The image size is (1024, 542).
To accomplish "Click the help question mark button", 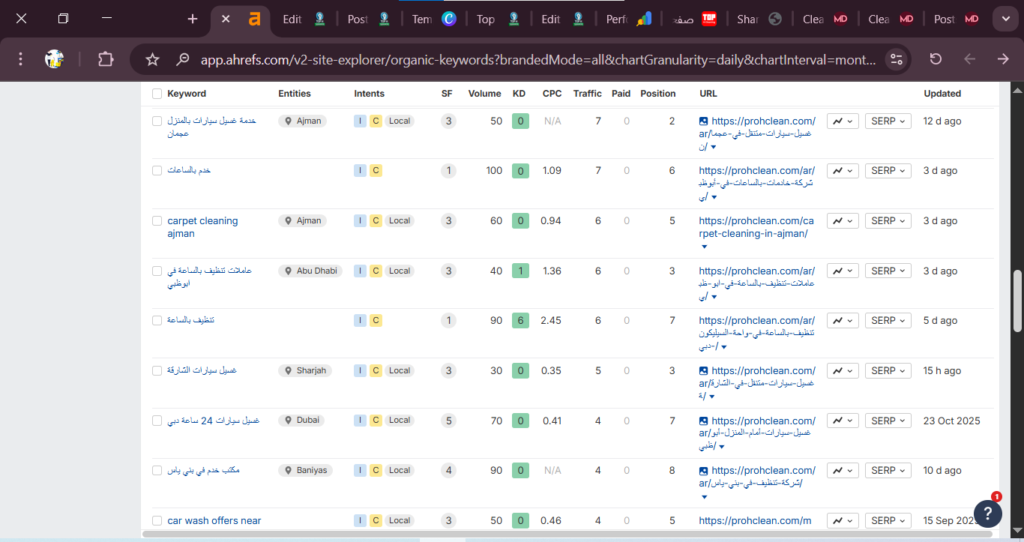I will click(x=987, y=513).
